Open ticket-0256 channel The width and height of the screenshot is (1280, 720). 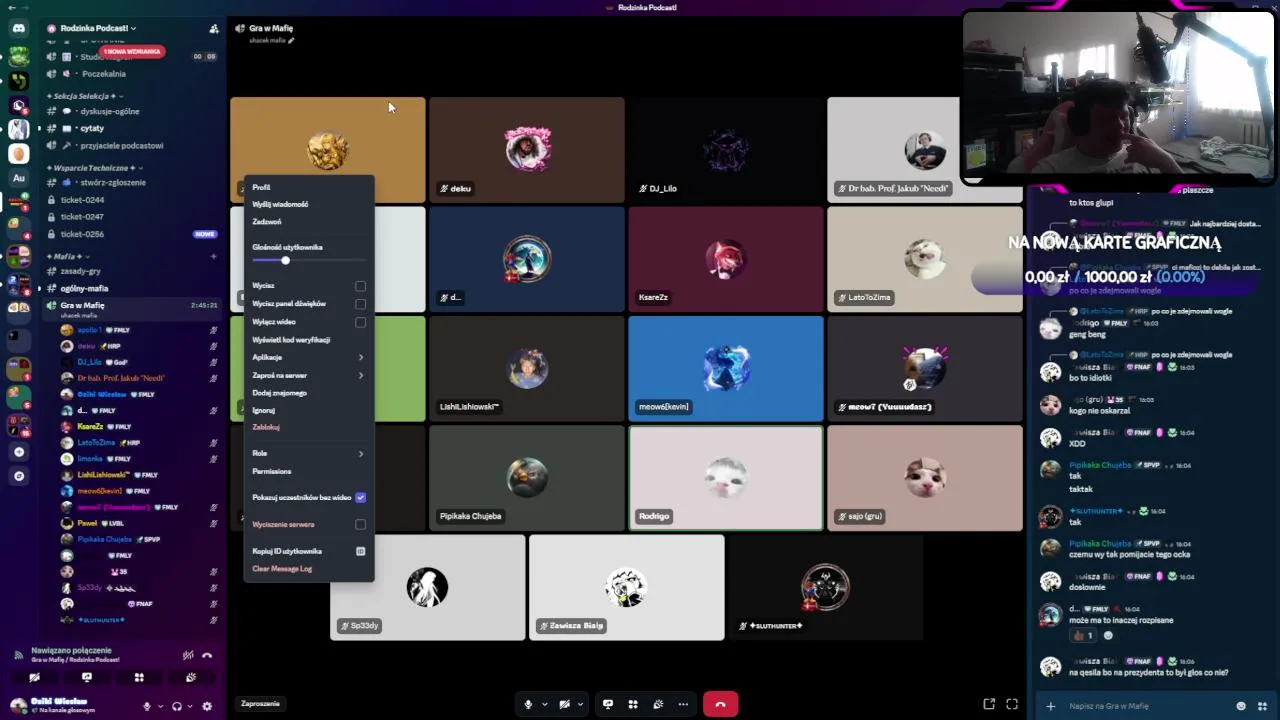[132, 234]
